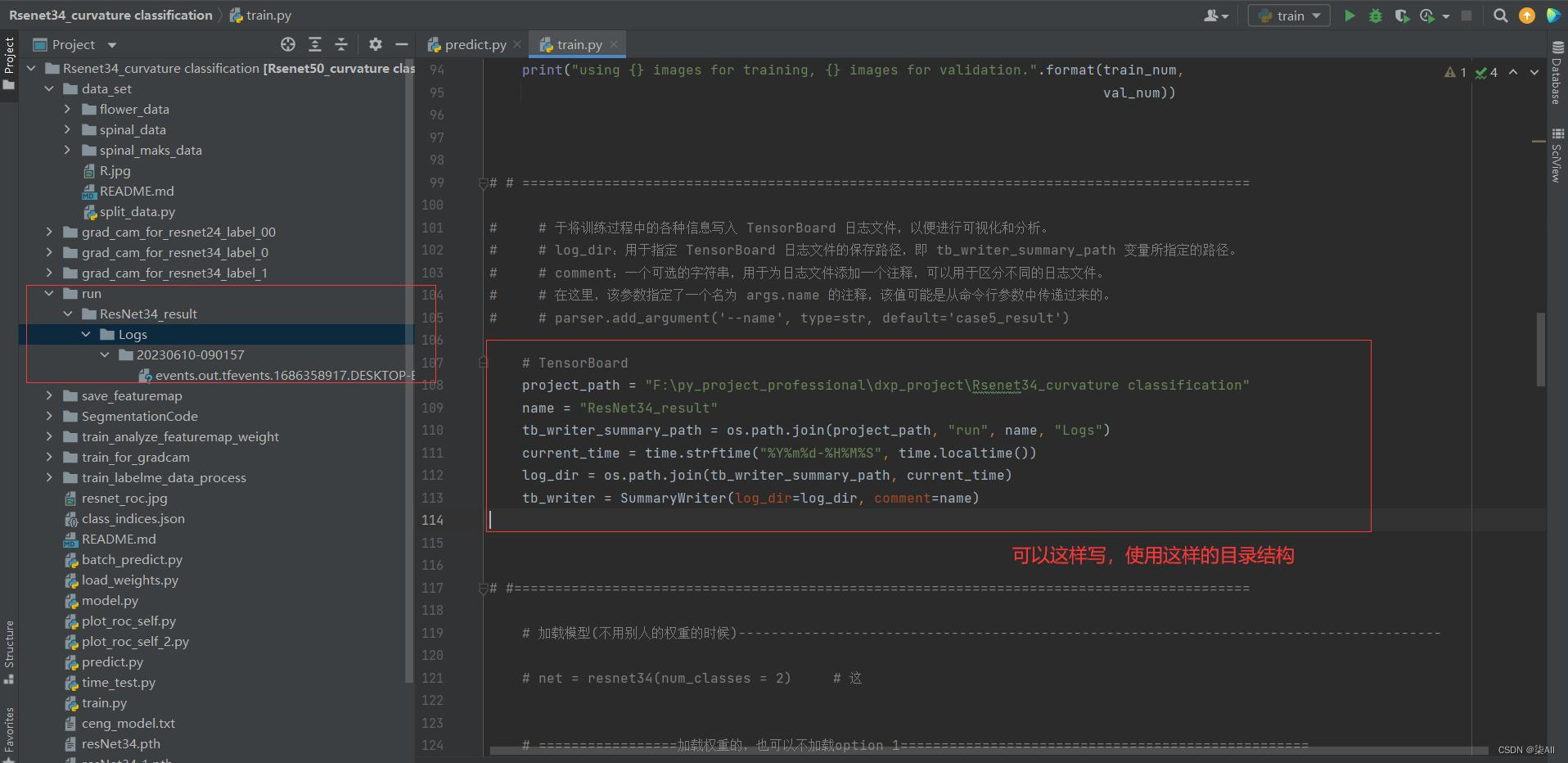Switch to the predict.py tab

(x=467, y=44)
